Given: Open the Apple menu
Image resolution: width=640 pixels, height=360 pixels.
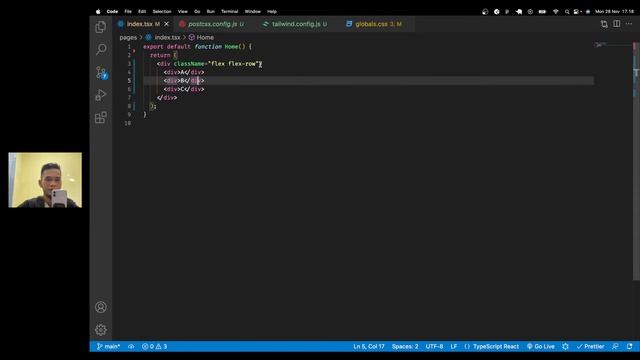Looking at the screenshot, I should coord(98,11).
